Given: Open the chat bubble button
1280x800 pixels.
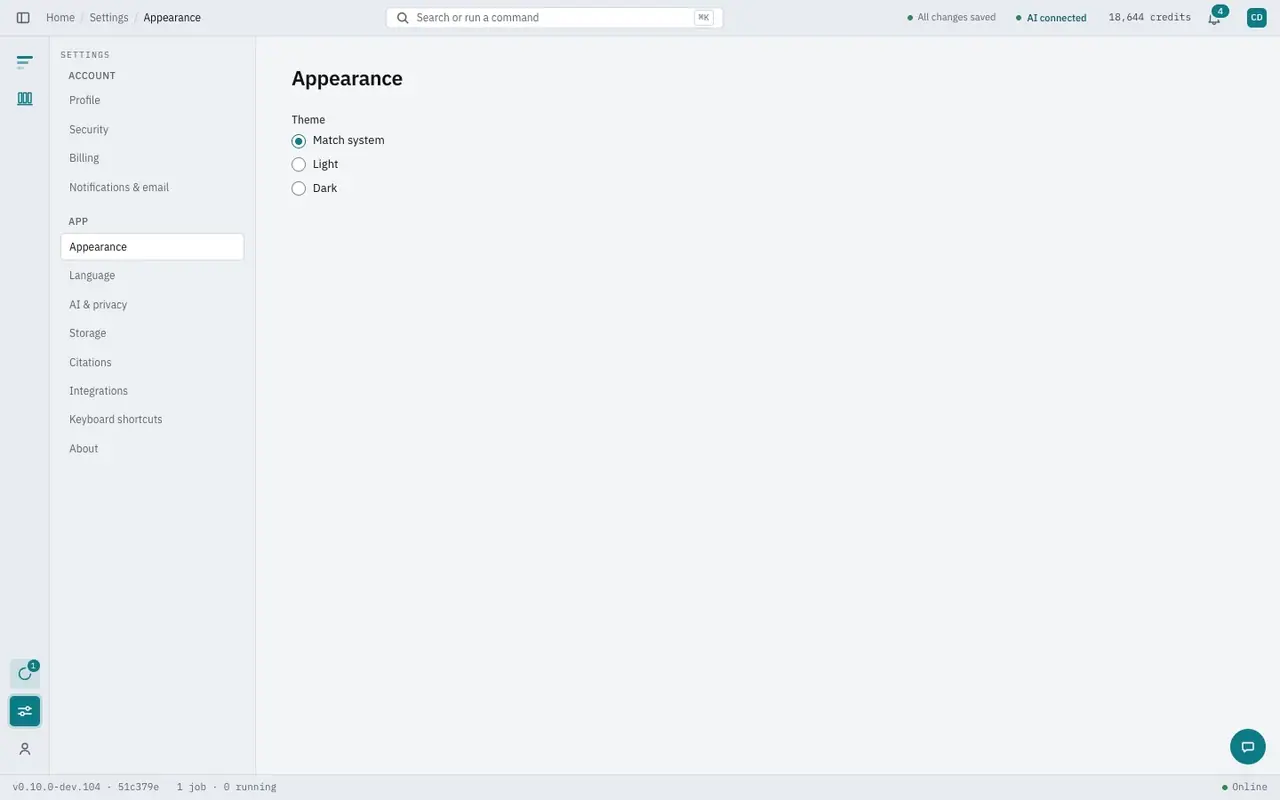Looking at the screenshot, I should (x=1248, y=747).
